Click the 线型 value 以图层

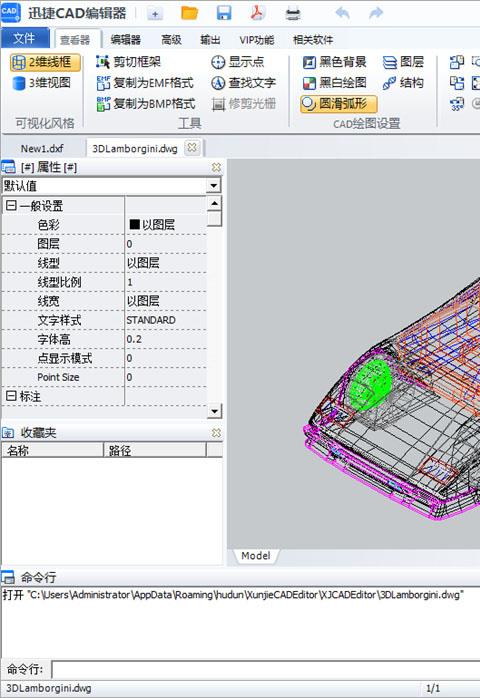click(166, 263)
